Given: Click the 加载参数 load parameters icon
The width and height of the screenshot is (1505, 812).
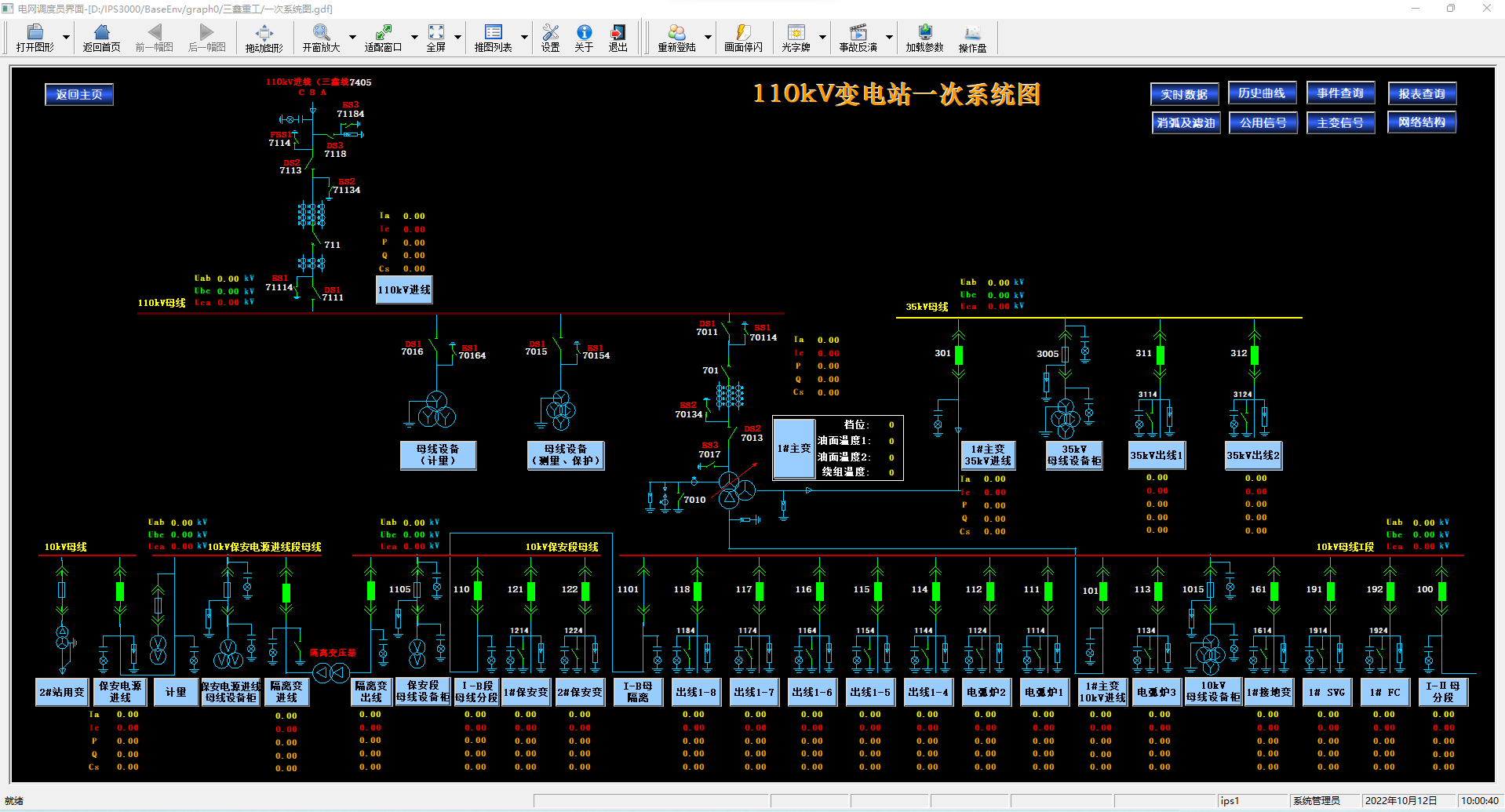Looking at the screenshot, I should tap(924, 37).
